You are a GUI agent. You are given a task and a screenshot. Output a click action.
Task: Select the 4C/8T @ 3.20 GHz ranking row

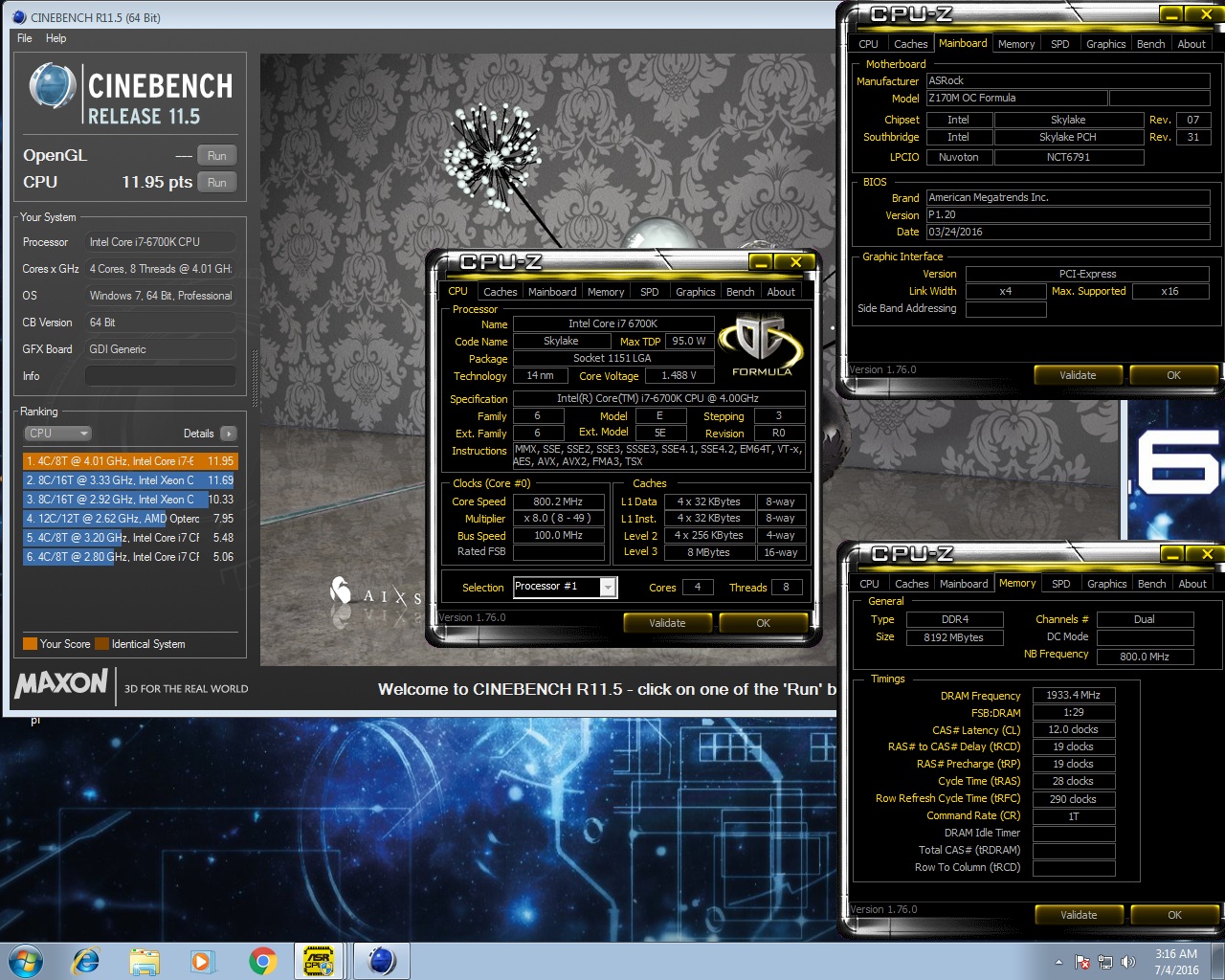(x=129, y=538)
